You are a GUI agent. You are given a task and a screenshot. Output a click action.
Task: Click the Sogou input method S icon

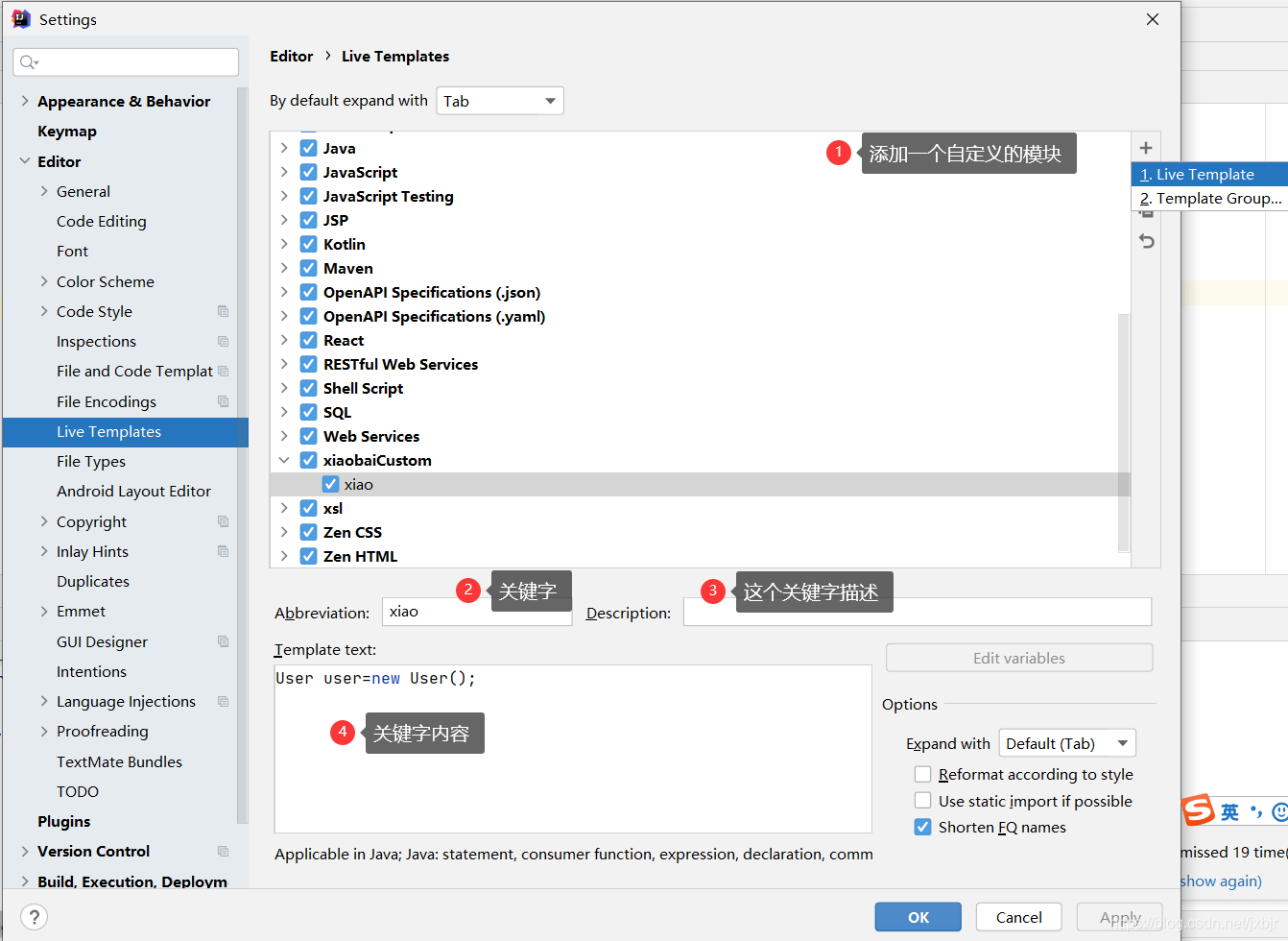pyautogui.click(x=1198, y=810)
